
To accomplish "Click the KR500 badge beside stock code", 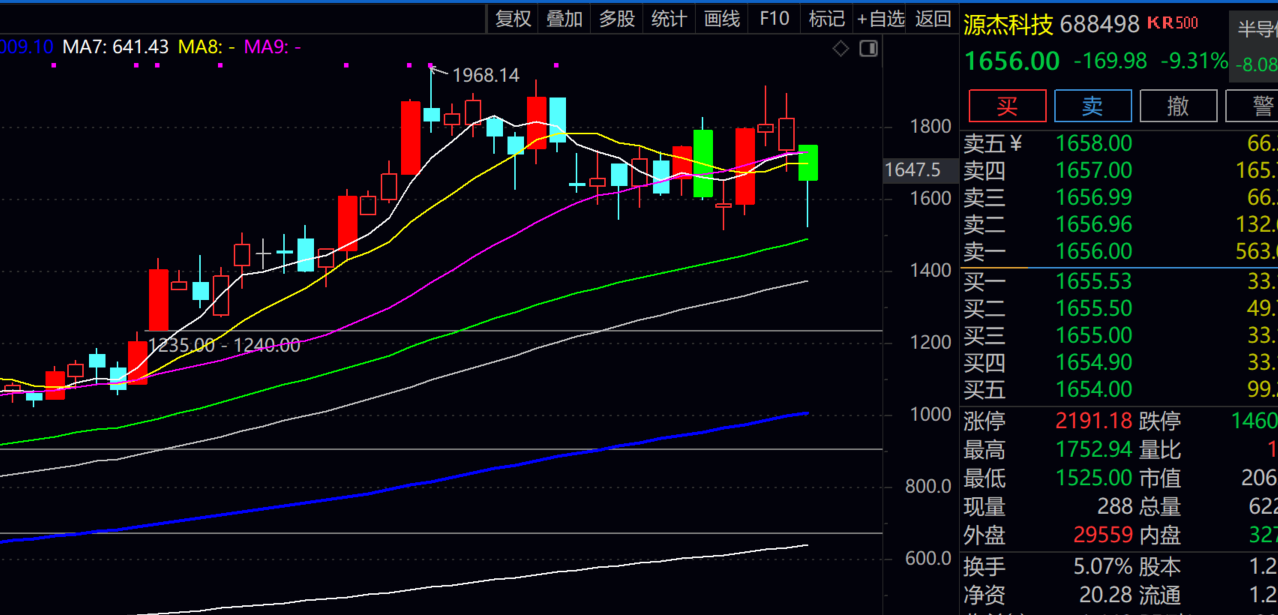I will pos(1172,23).
